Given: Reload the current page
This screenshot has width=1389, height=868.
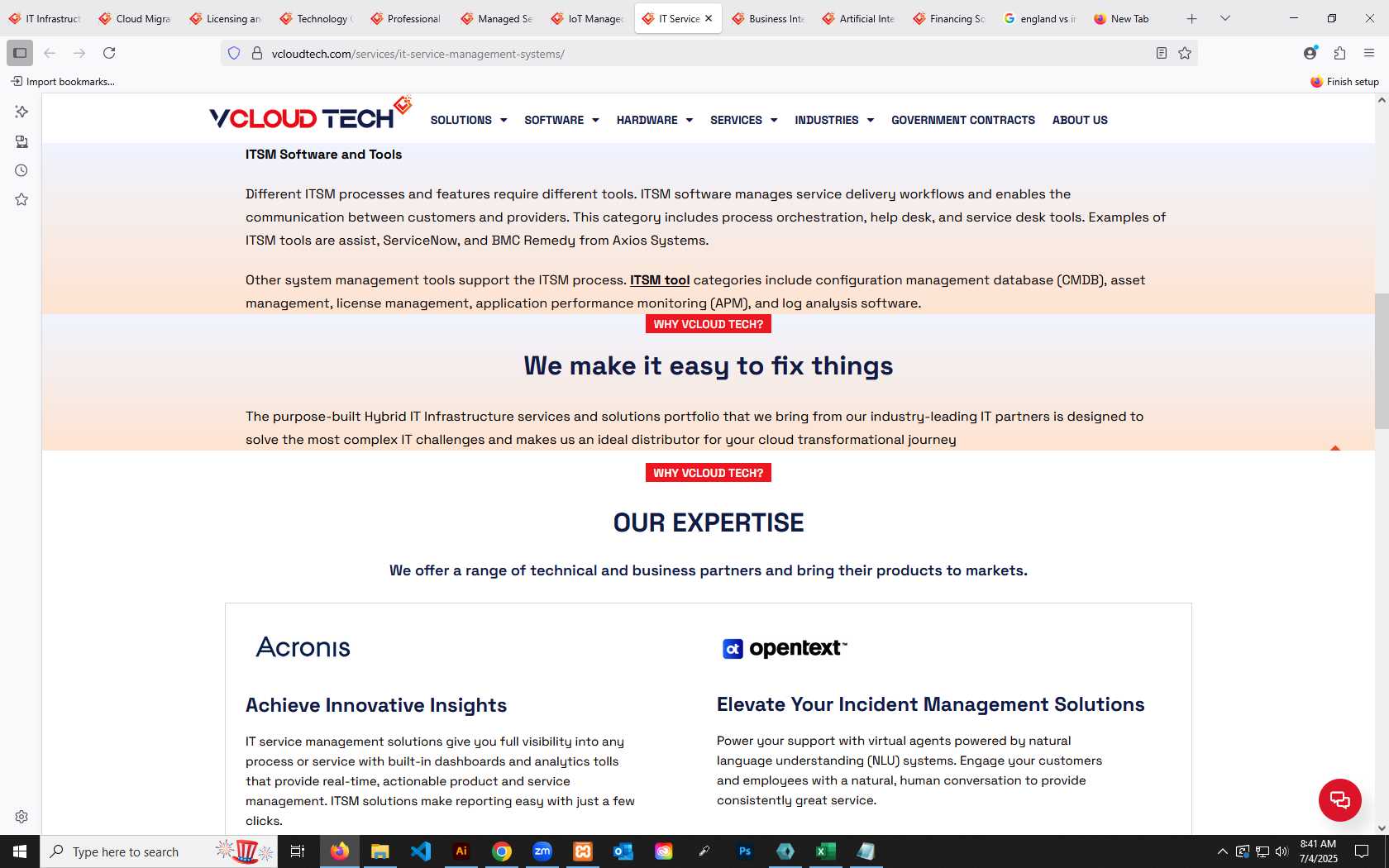Looking at the screenshot, I should tap(109, 53).
